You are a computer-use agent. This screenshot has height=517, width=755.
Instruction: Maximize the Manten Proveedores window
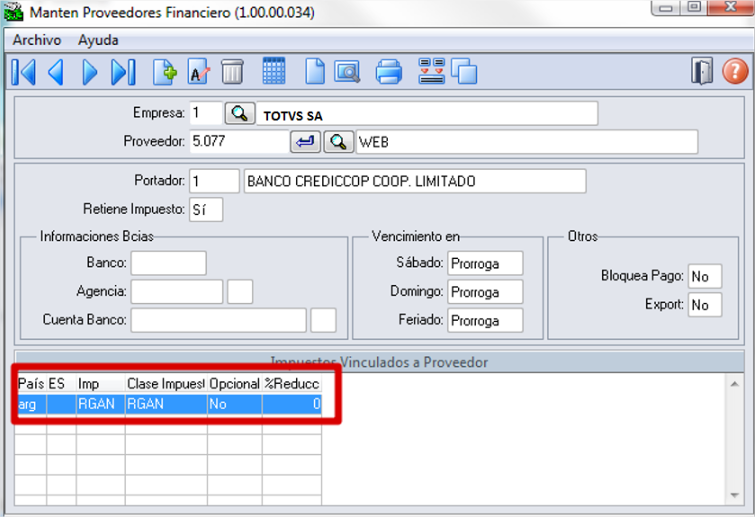click(x=694, y=8)
